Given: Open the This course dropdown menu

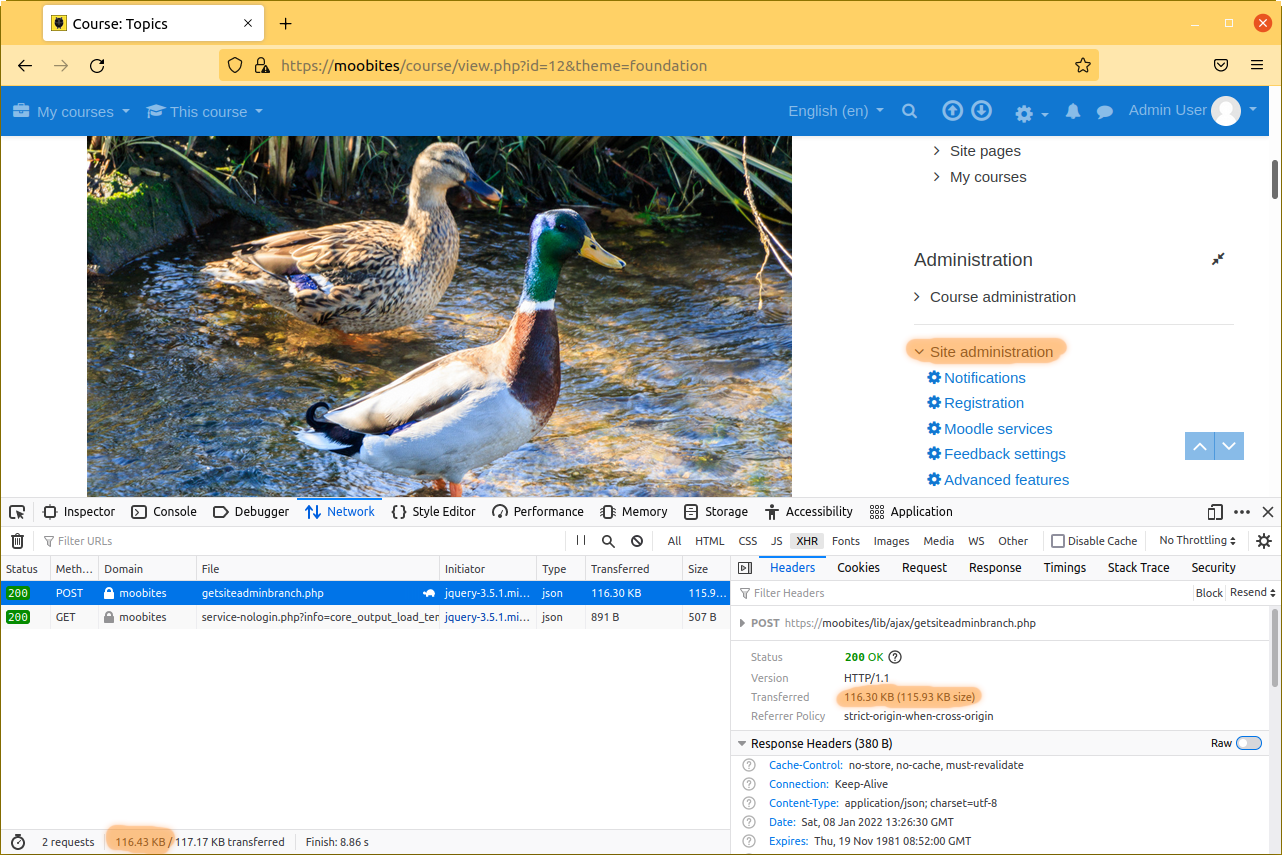Looking at the screenshot, I should 205,111.
